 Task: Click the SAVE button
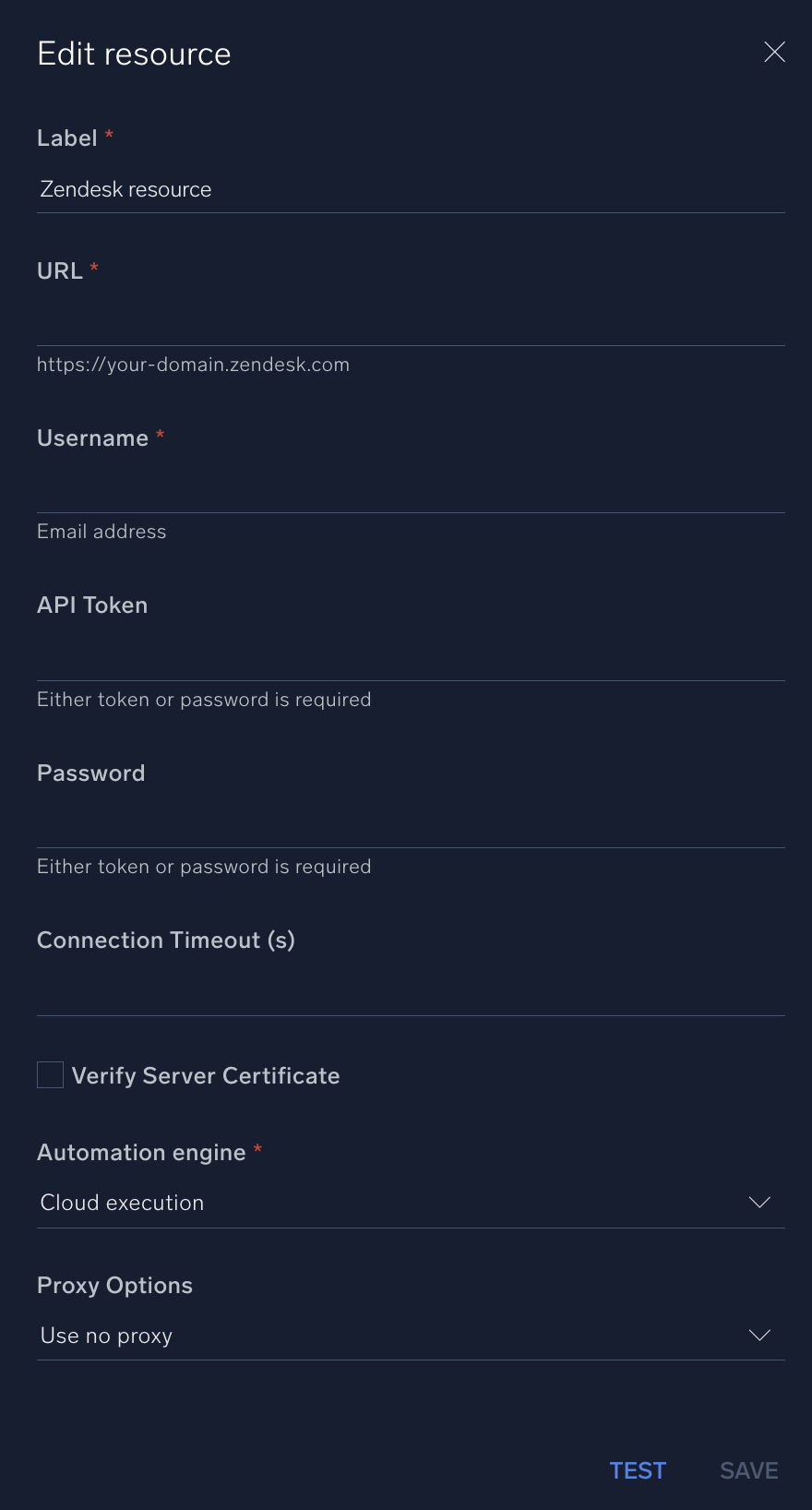748,1469
